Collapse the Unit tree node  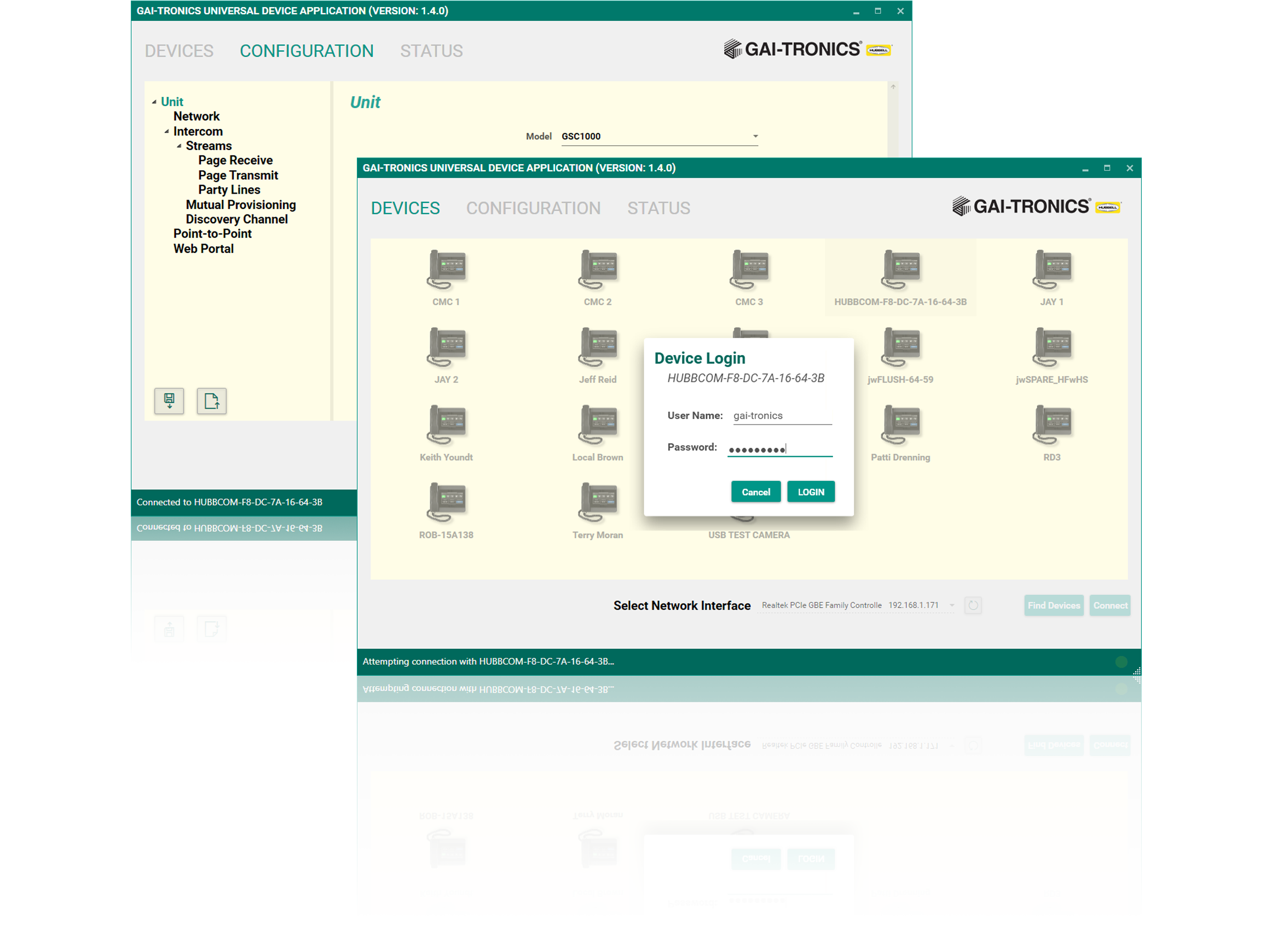(154, 102)
